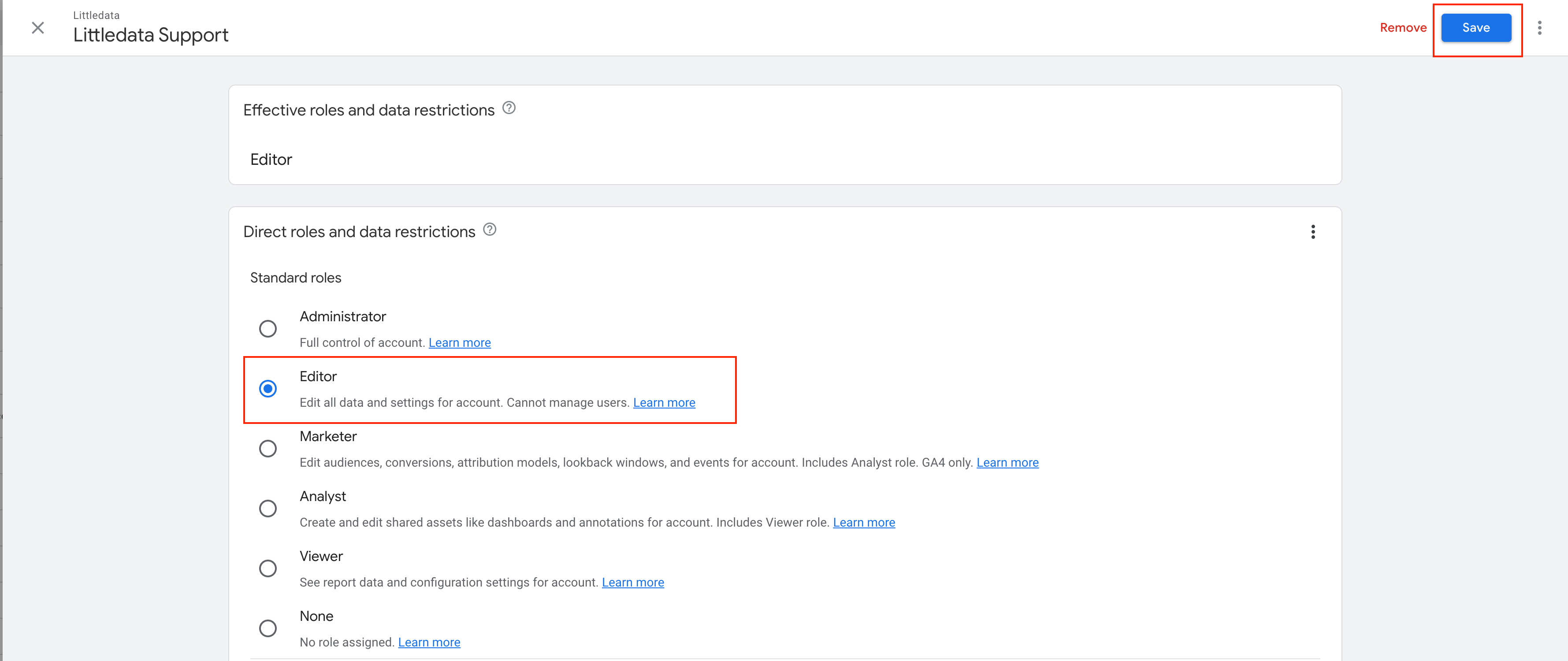Open help for Effective roles and data restrictions

pyautogui.click(x=509, y=108)
